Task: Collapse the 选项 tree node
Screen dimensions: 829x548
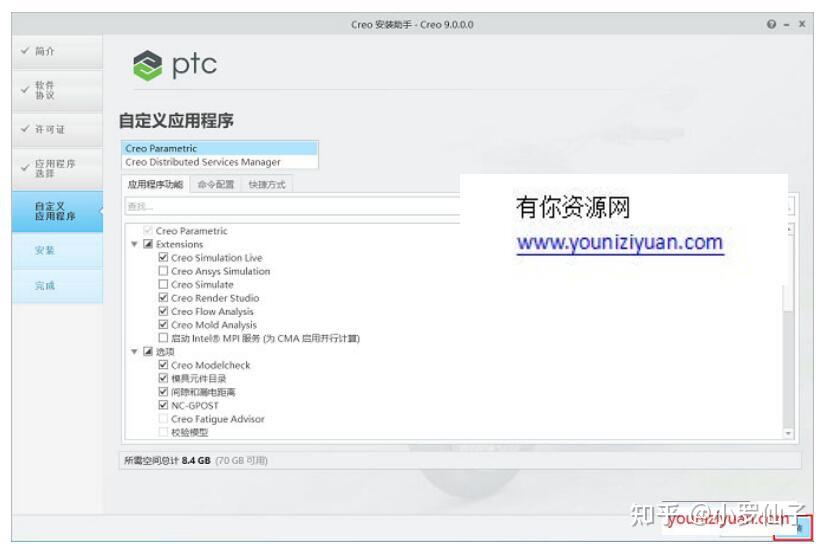Action: click(x=134, y=351)
